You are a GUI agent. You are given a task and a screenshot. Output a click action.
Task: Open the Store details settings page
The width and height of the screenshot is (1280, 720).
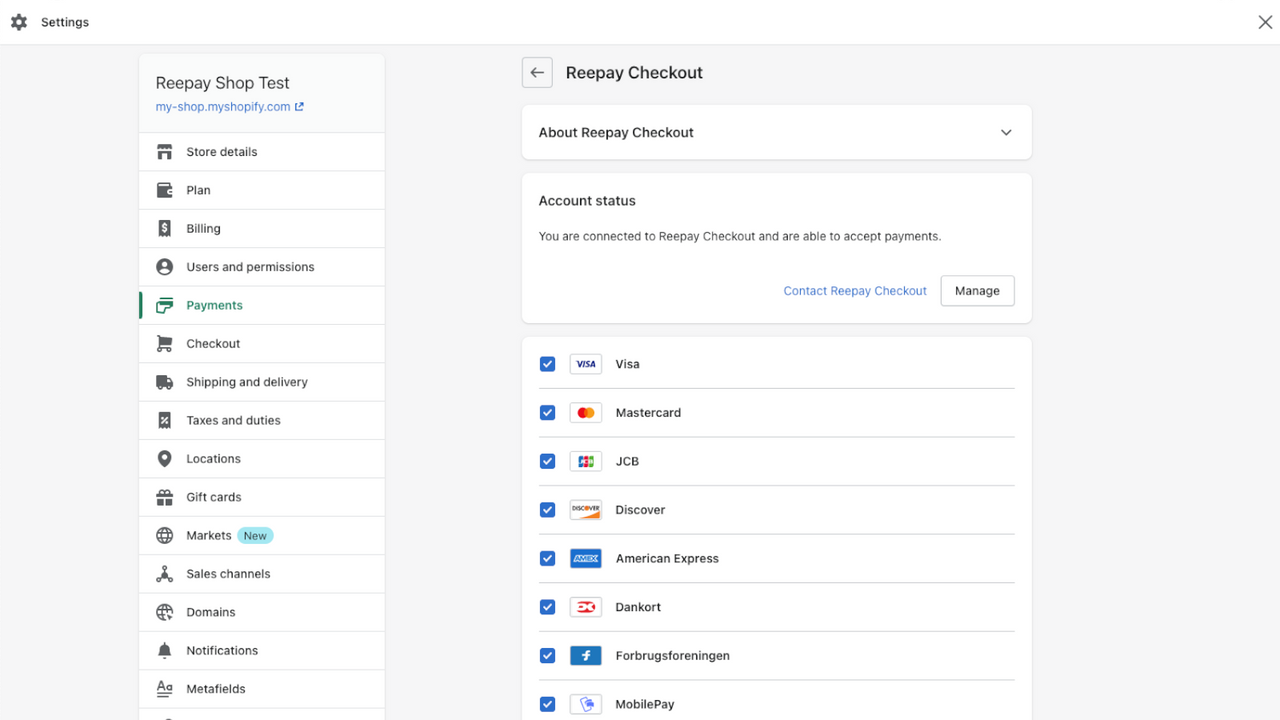pyautogui.click(x=262, y=152)
